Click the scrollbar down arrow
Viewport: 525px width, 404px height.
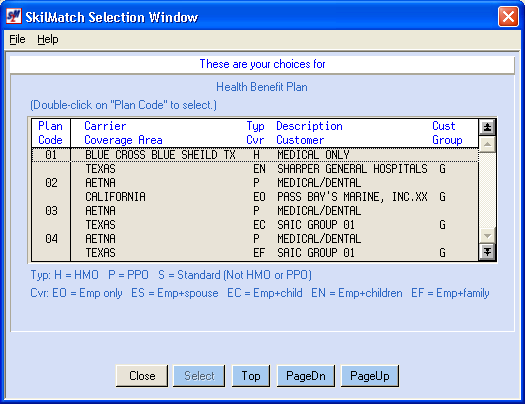[487, 236]
